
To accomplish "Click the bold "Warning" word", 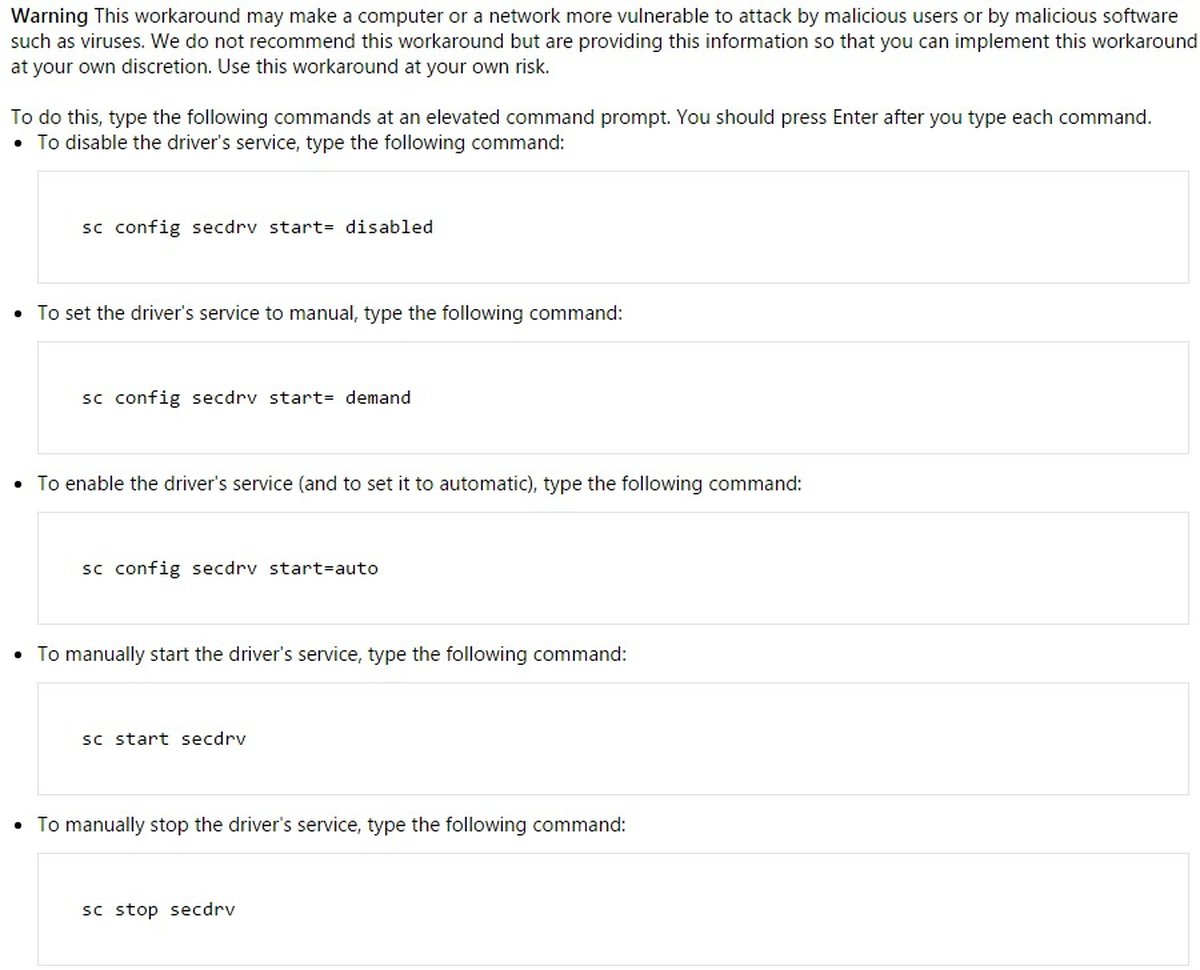I will click(x=49, y=18).
